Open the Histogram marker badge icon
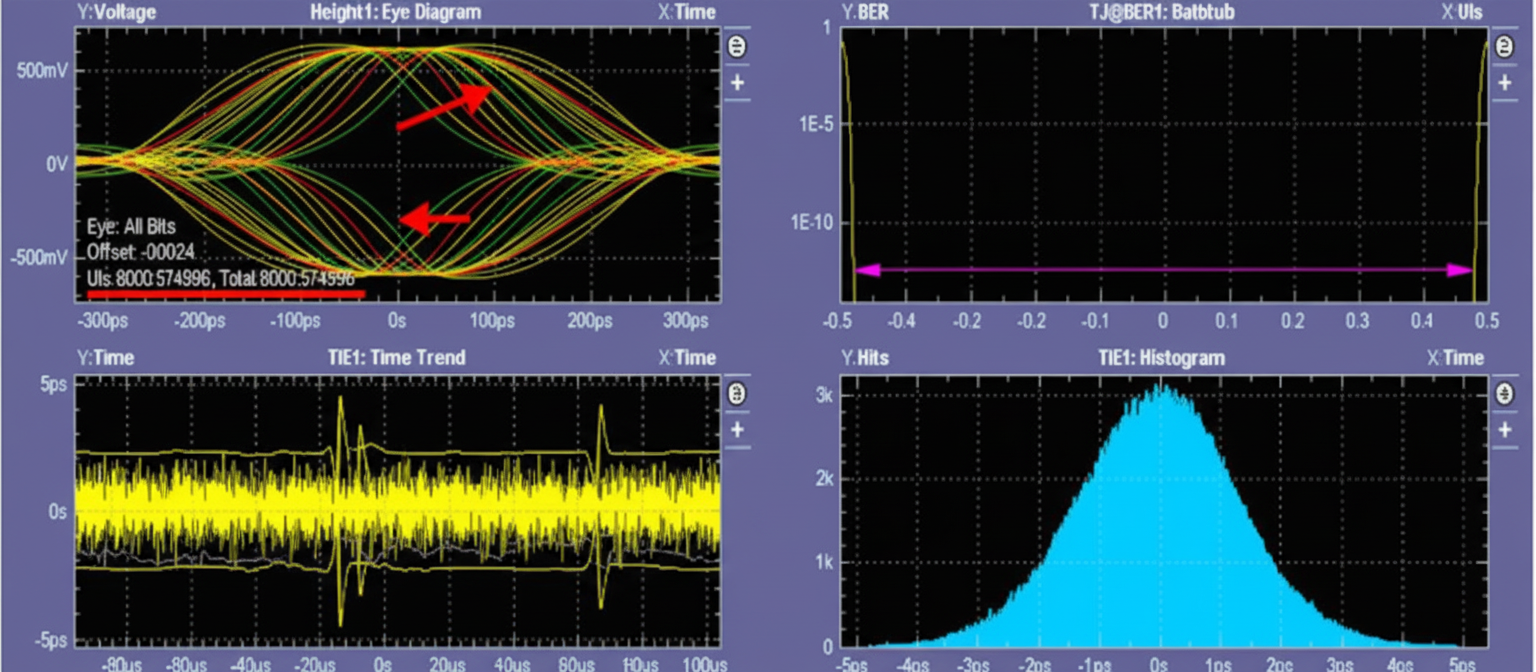1536x672 pixels. [x=1503, y=393]
